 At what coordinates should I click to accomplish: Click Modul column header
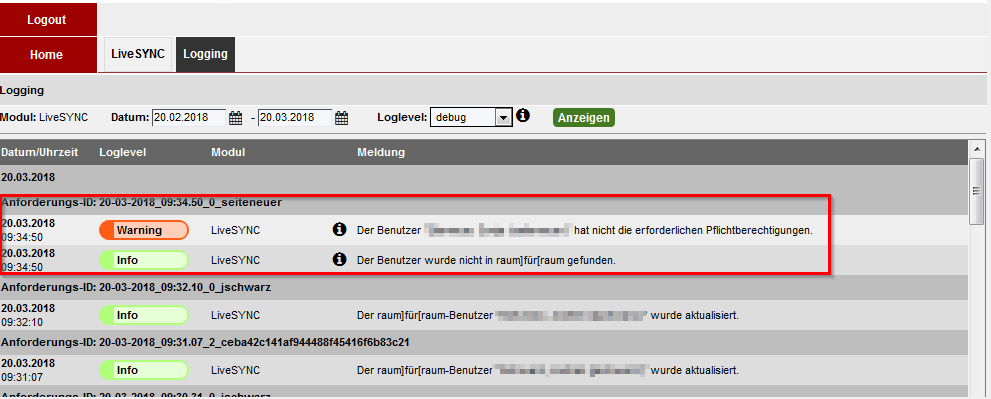(x=228, y=152)
